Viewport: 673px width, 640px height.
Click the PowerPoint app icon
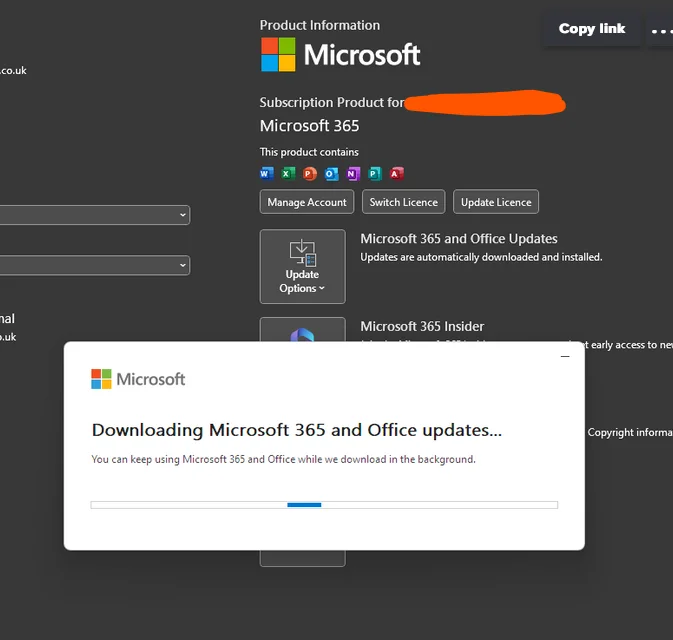point(309,173)
